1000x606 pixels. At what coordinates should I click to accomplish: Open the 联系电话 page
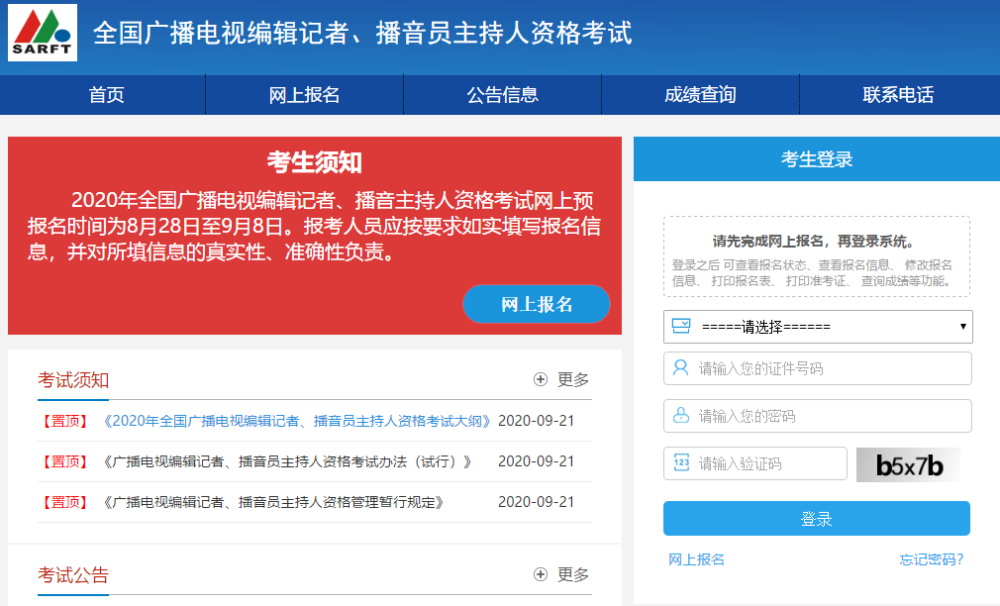(898, 94)
